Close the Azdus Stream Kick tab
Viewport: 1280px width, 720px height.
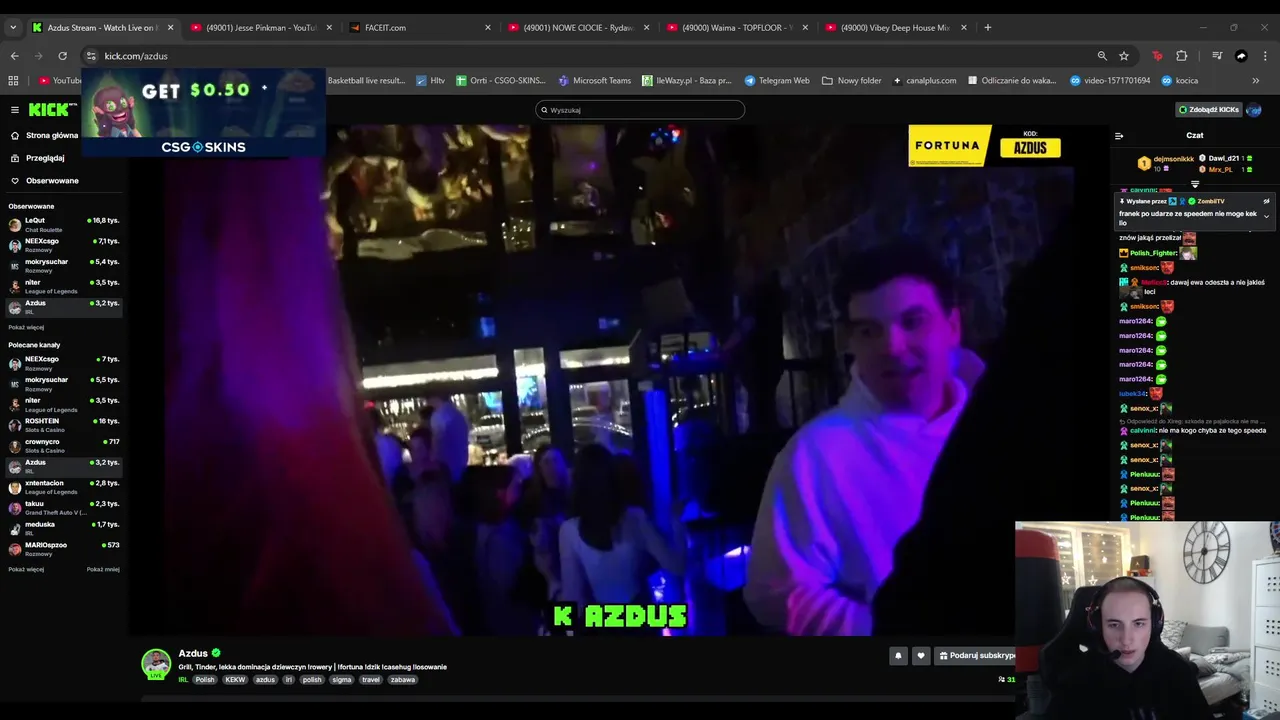pos(170,28)
